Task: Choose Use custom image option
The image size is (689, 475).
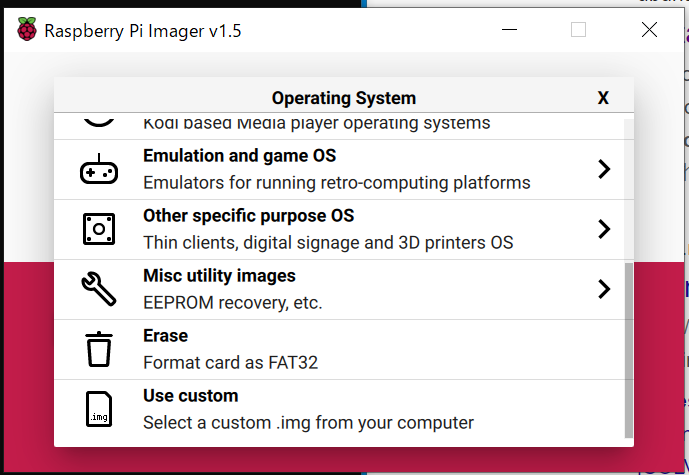Action: pos(339,410)
